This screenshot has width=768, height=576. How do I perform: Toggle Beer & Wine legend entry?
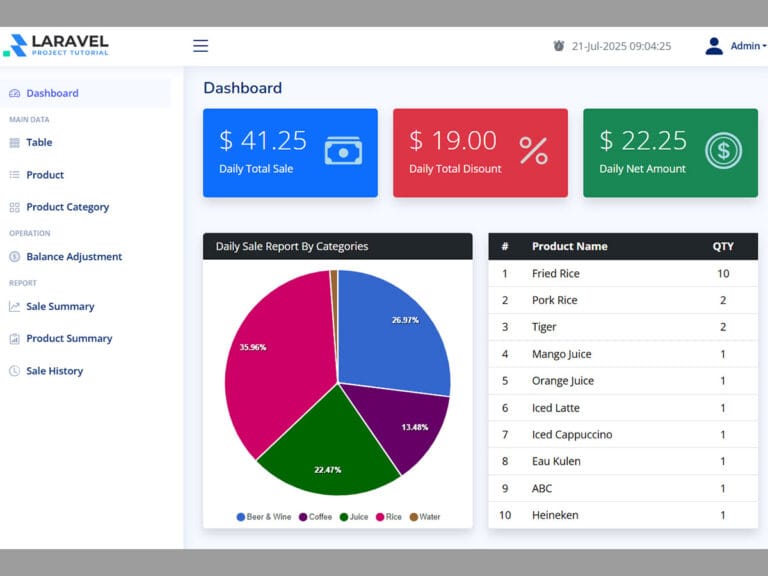pyautogui.click(x=264, y=517)
